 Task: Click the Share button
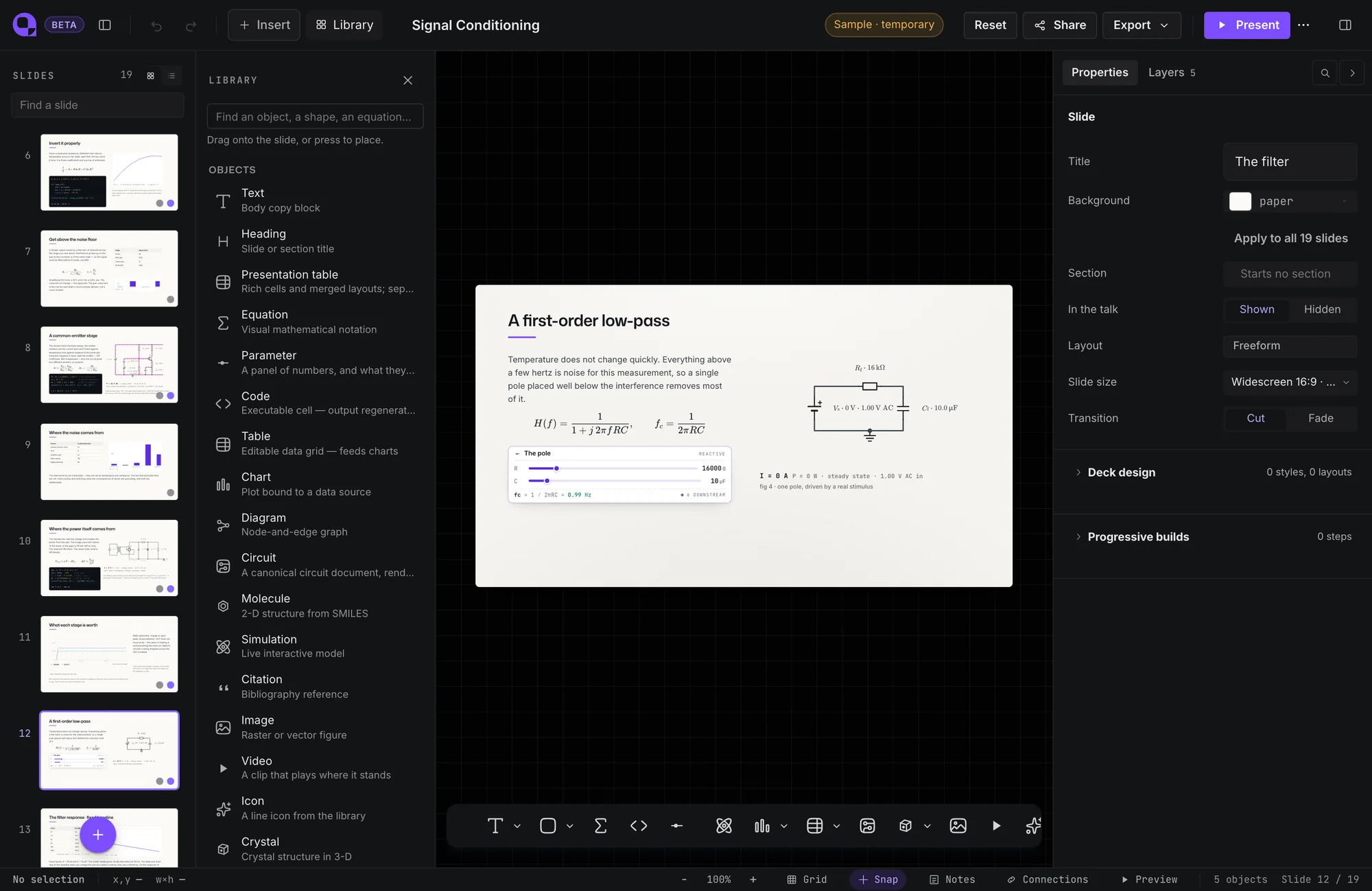(x=1060, y=25)
